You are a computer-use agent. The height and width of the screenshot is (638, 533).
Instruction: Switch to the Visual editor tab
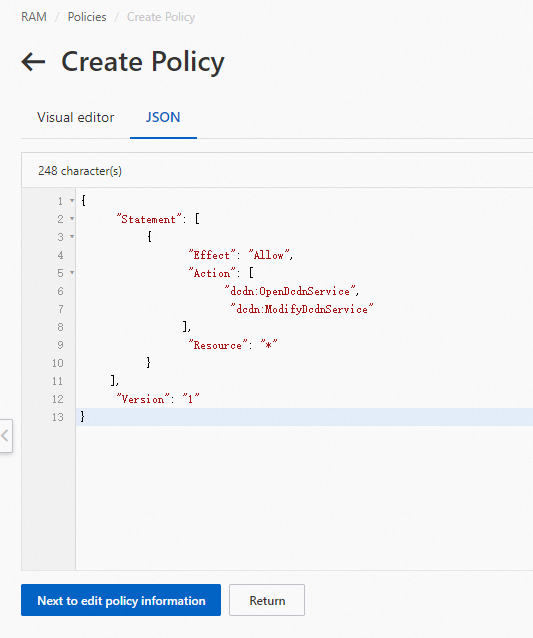[76, 118]
